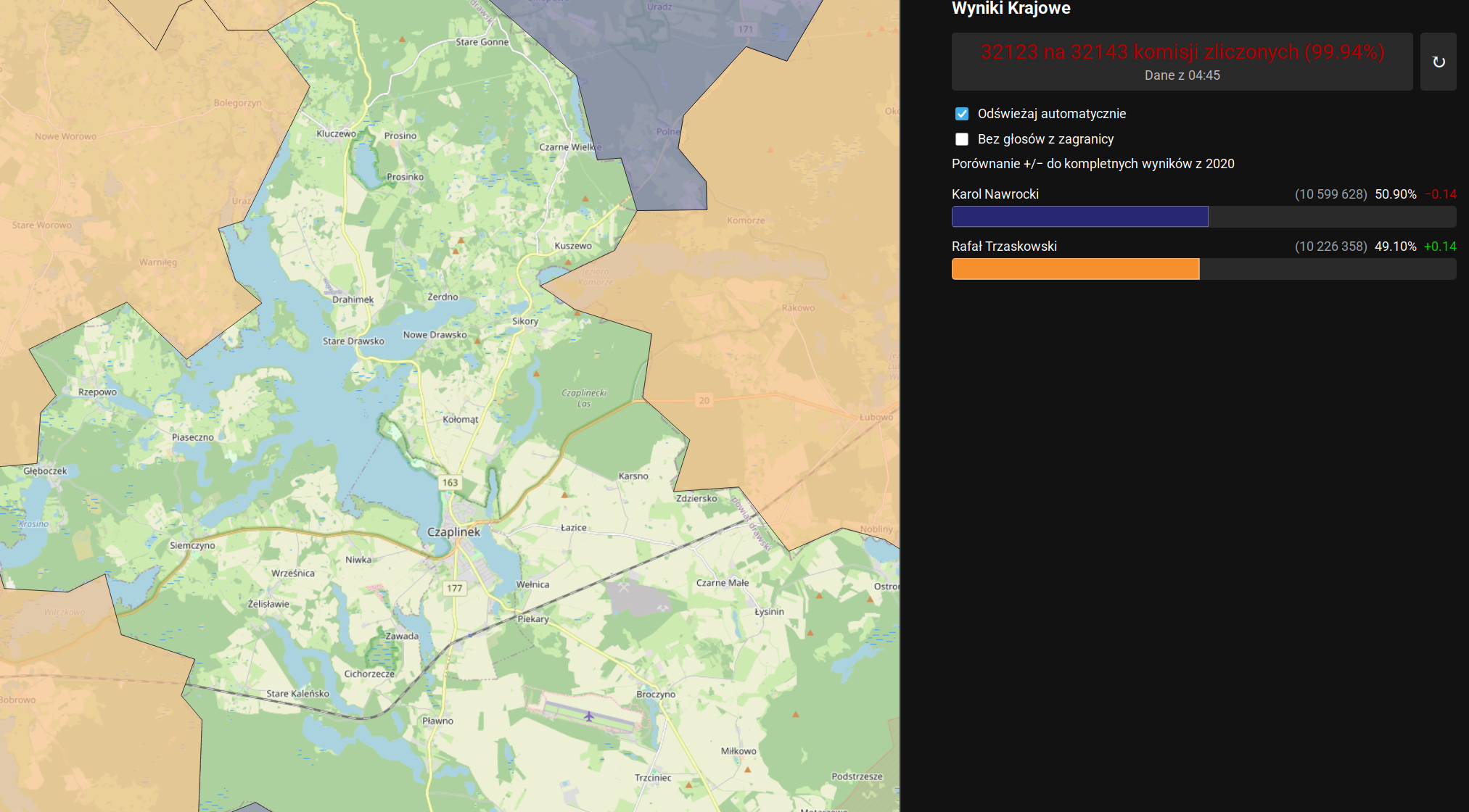The image size is (1469, 812).
Task: Click the road 171 shield marker
Action: point(746,30)
